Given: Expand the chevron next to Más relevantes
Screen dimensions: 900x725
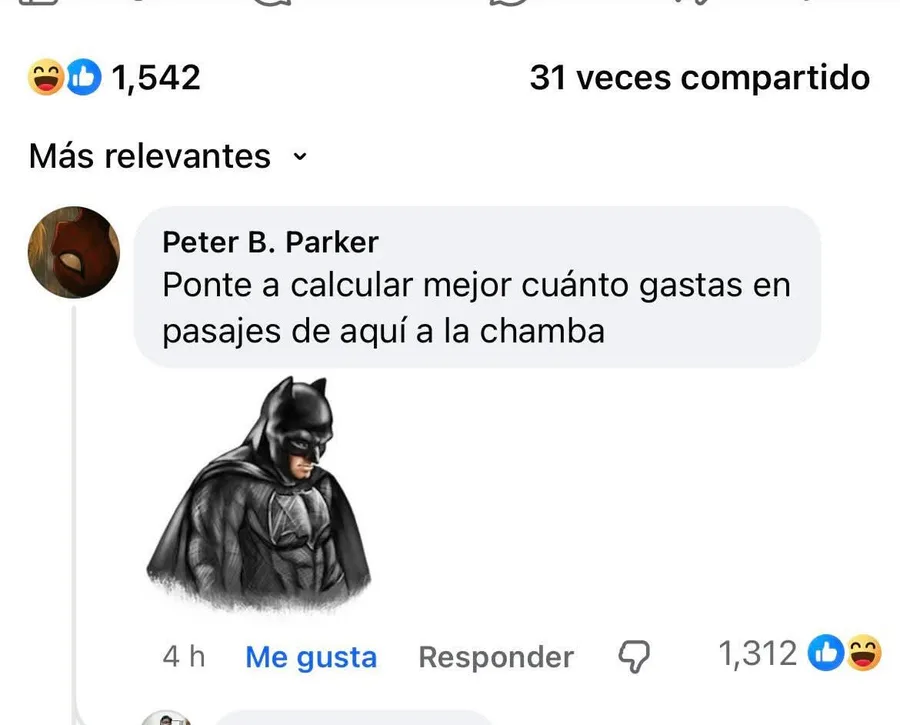Looking at the screenshot, I should (300, 156).
